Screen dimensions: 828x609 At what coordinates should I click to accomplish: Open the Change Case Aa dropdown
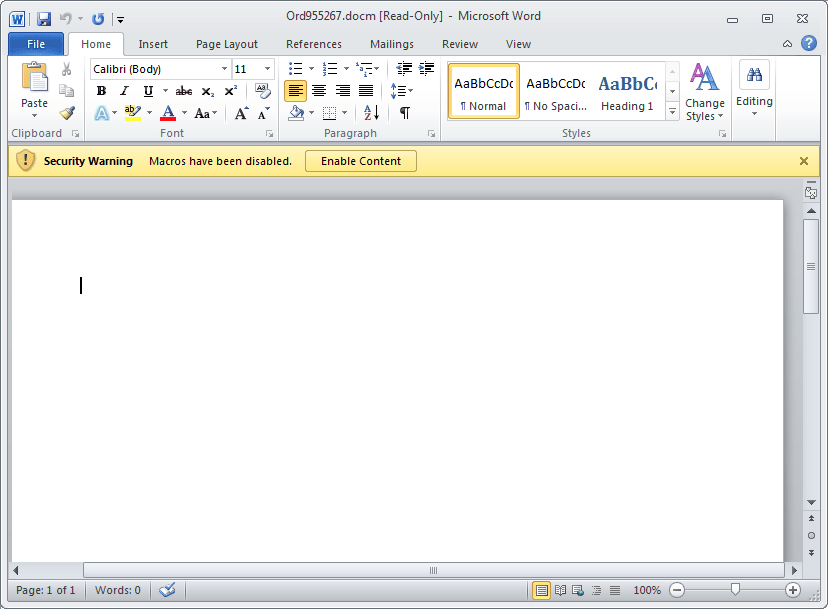[x=205, y=113]
